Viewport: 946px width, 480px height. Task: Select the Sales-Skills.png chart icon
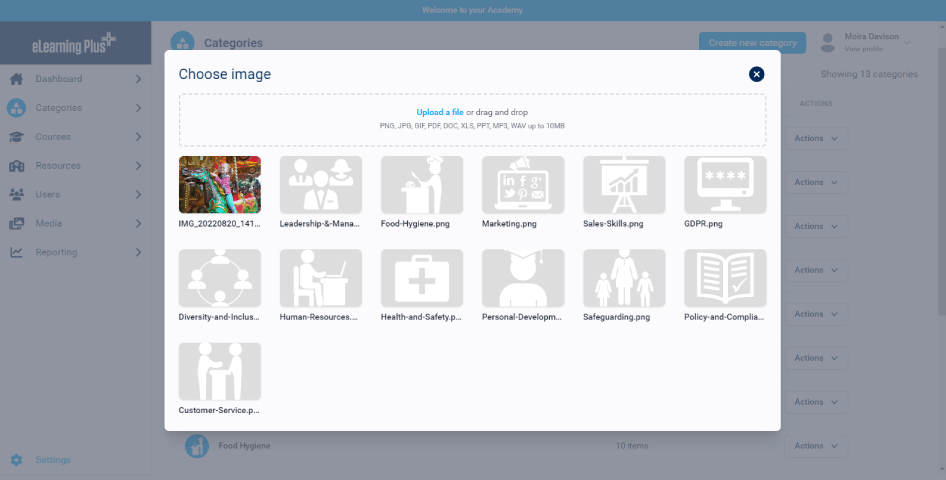coord(624,185)
